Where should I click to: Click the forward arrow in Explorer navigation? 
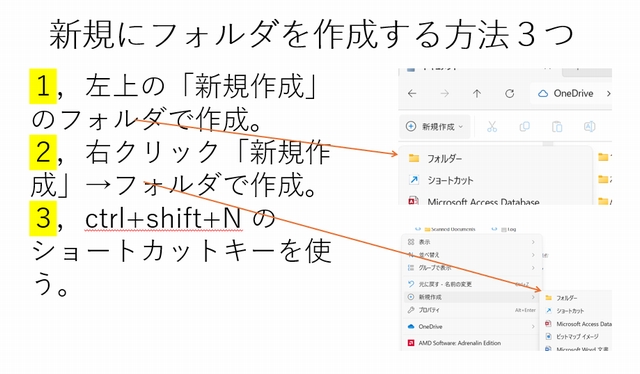(445, 94)
